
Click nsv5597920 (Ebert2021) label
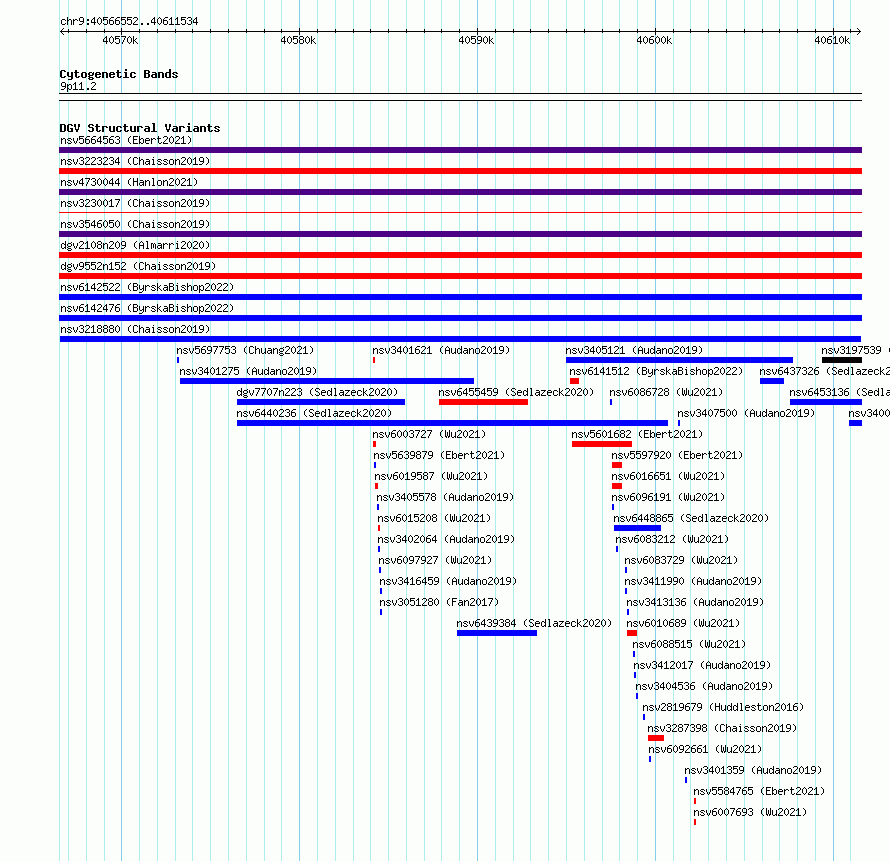(x=677, y=455)
